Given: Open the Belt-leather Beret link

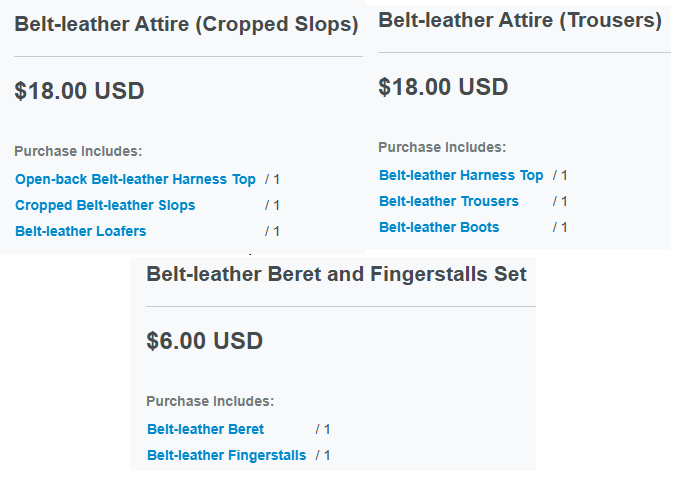Looking at the screenshot, I should [x=206, y=429].
